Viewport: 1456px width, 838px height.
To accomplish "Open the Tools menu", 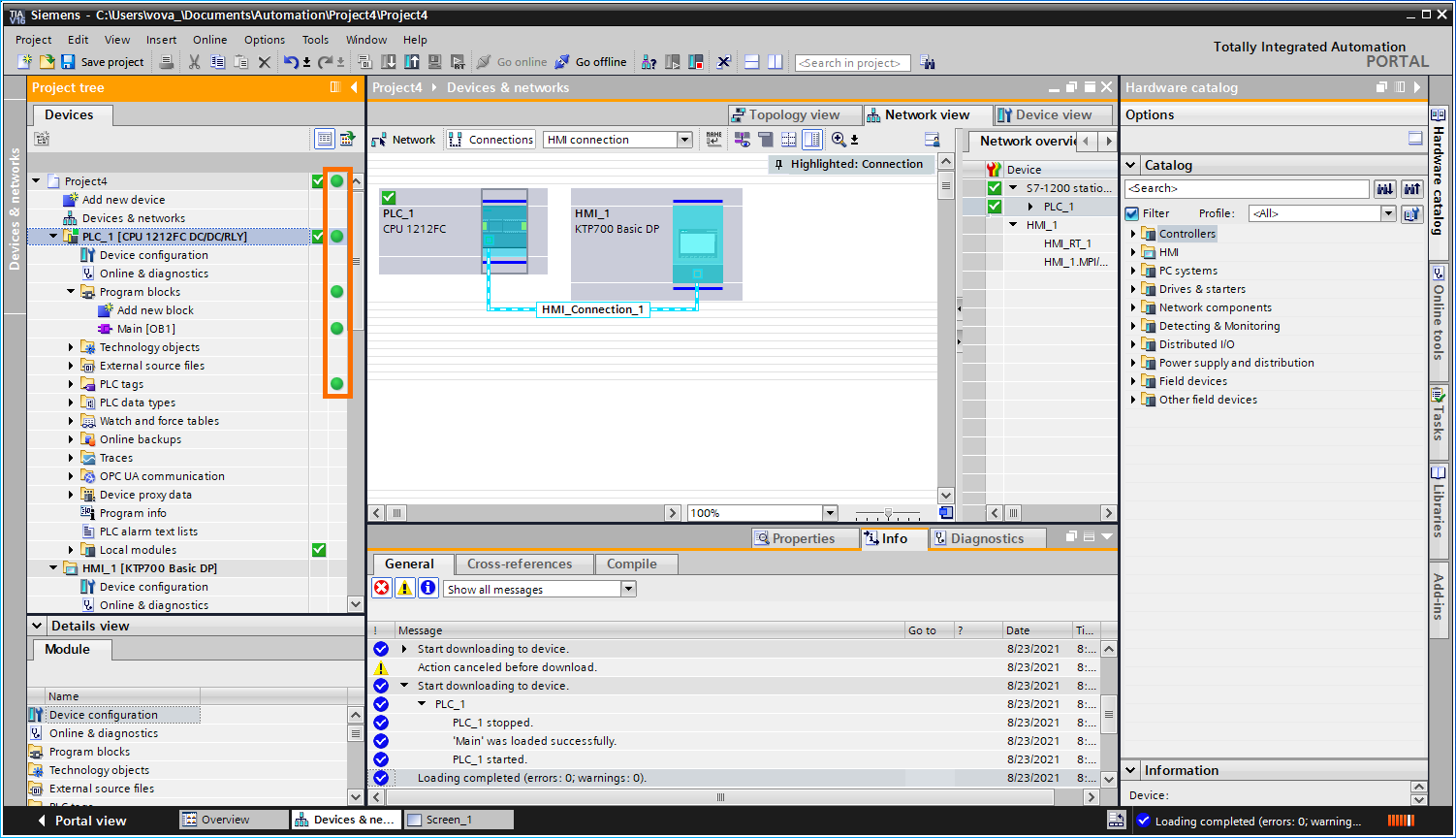I will click(315, 40).
